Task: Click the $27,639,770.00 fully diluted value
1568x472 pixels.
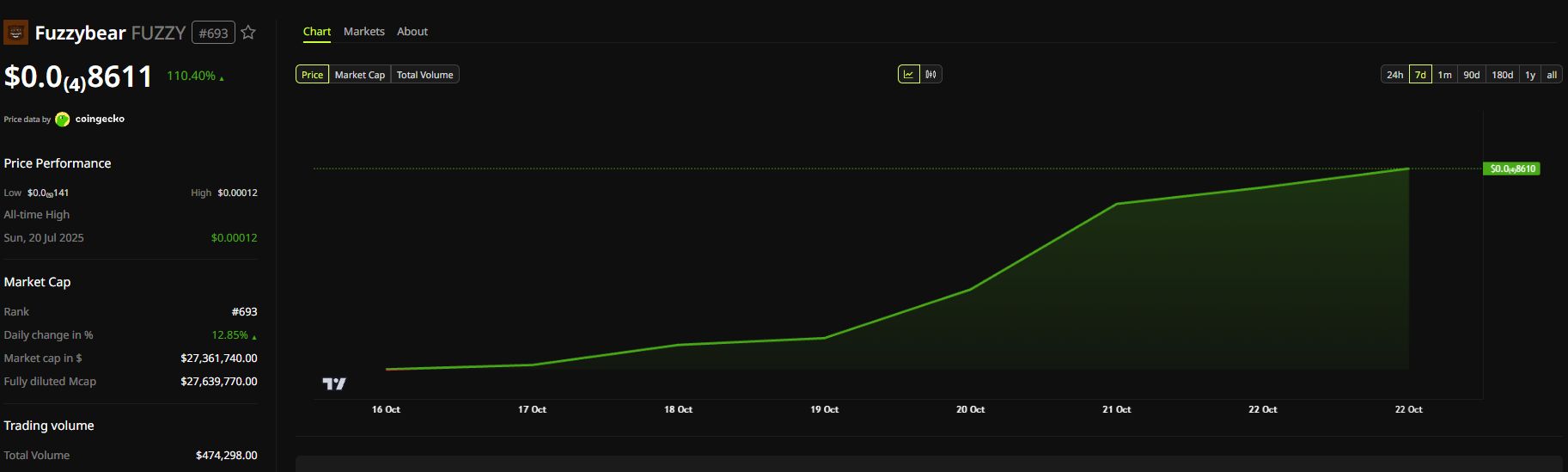Action: click(219, 382)
